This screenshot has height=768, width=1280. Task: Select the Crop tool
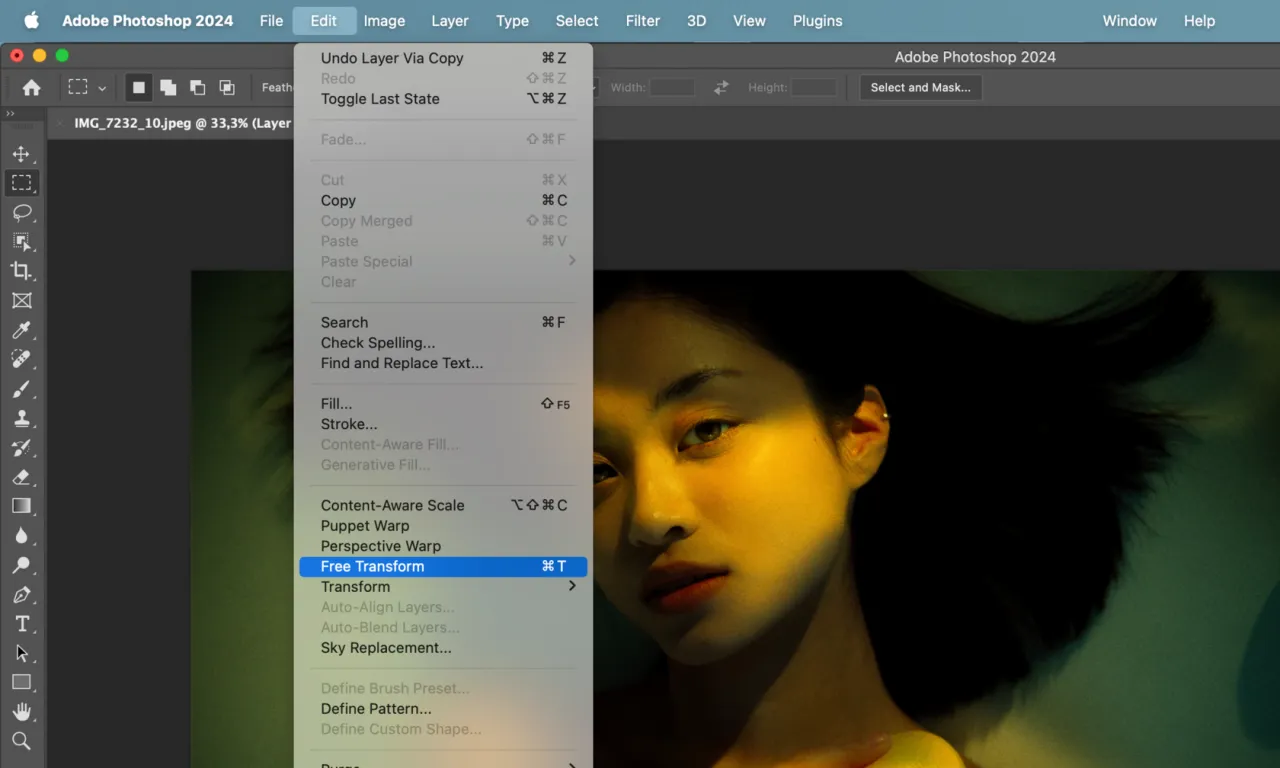[21, 271]
